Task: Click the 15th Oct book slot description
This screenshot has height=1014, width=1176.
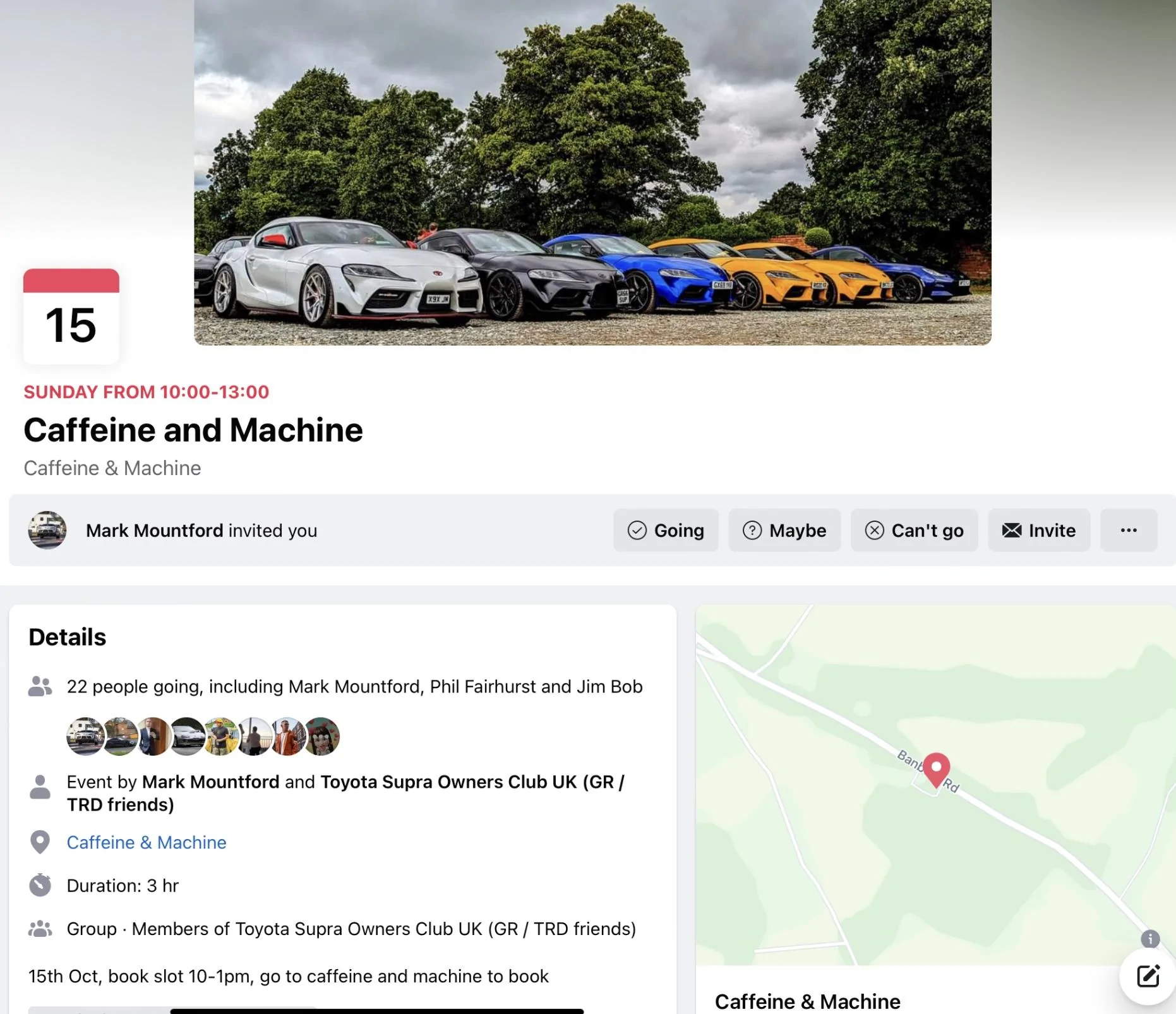Action: [x=289, y=976]
